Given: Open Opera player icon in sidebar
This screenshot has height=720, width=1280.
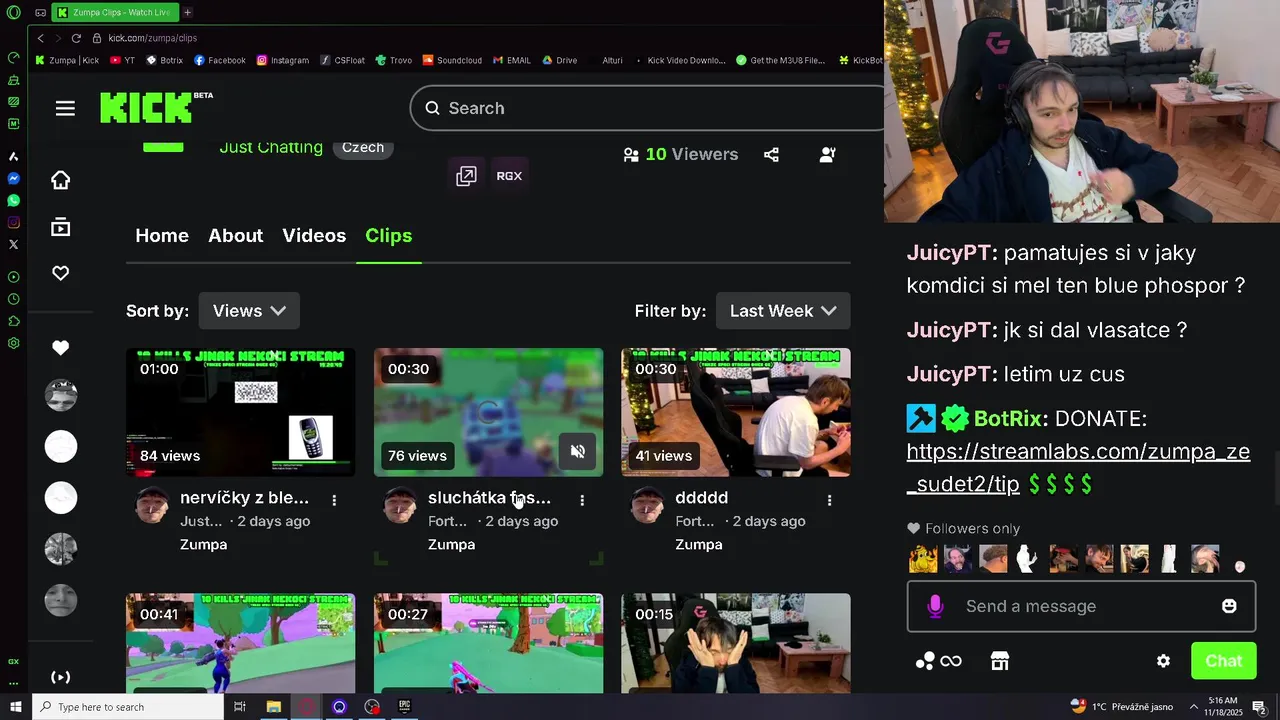Looking at the screenshot, I should point(14,277).
